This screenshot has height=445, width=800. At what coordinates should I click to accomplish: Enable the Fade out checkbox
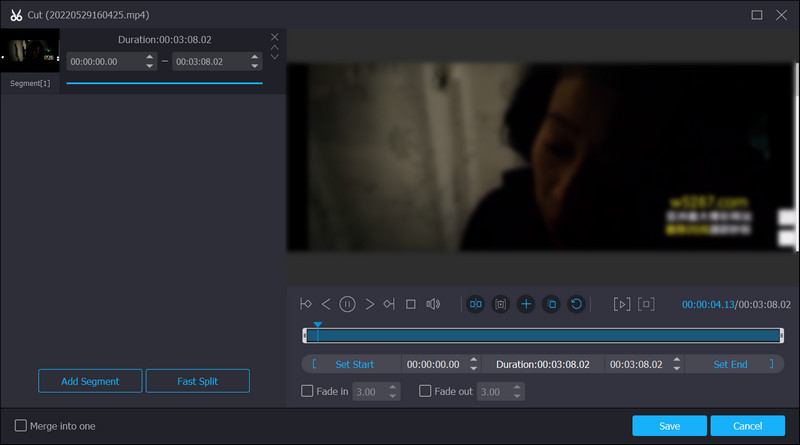click(x=425, y=392)
